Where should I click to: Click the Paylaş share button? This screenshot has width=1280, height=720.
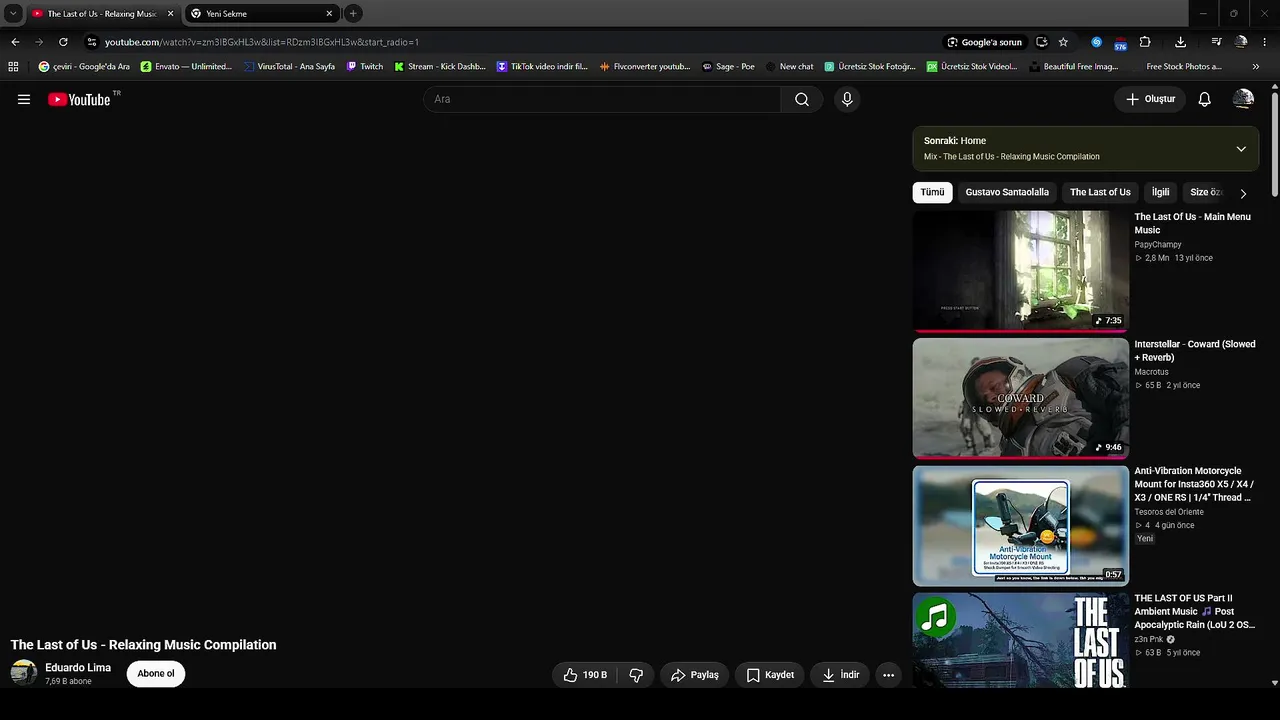pyautogui.click(x=695, y=675)
